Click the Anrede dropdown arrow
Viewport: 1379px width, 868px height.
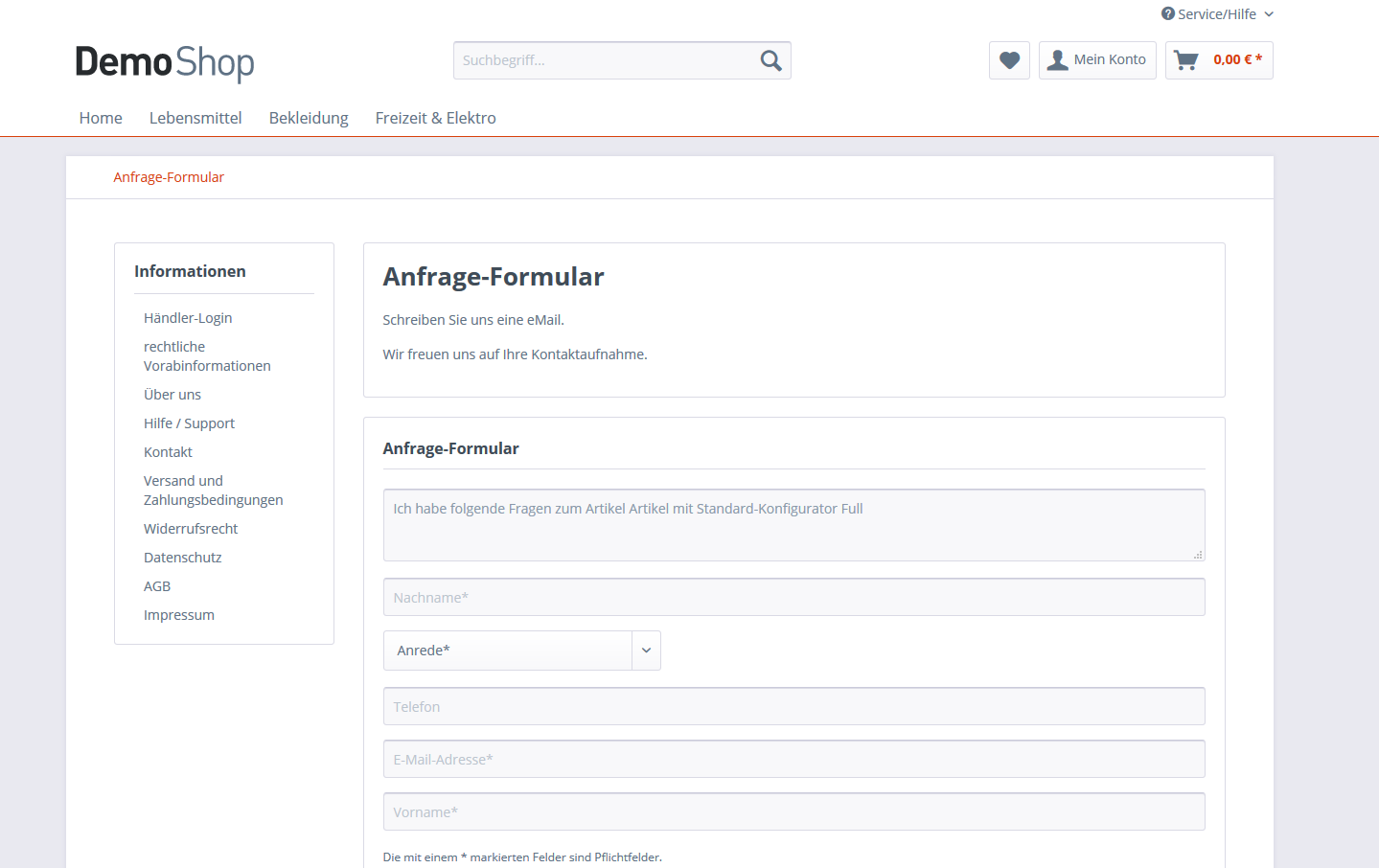click(646, 651)
